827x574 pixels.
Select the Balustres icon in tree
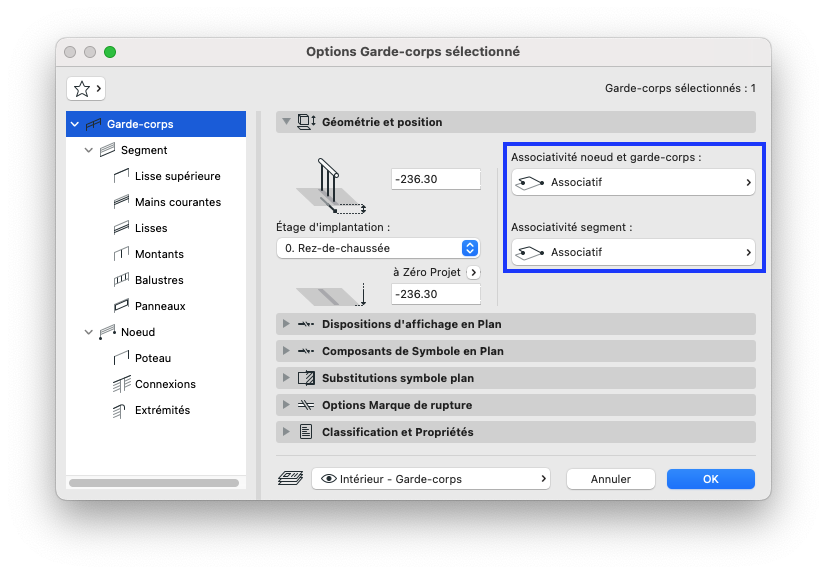(121, 280)
